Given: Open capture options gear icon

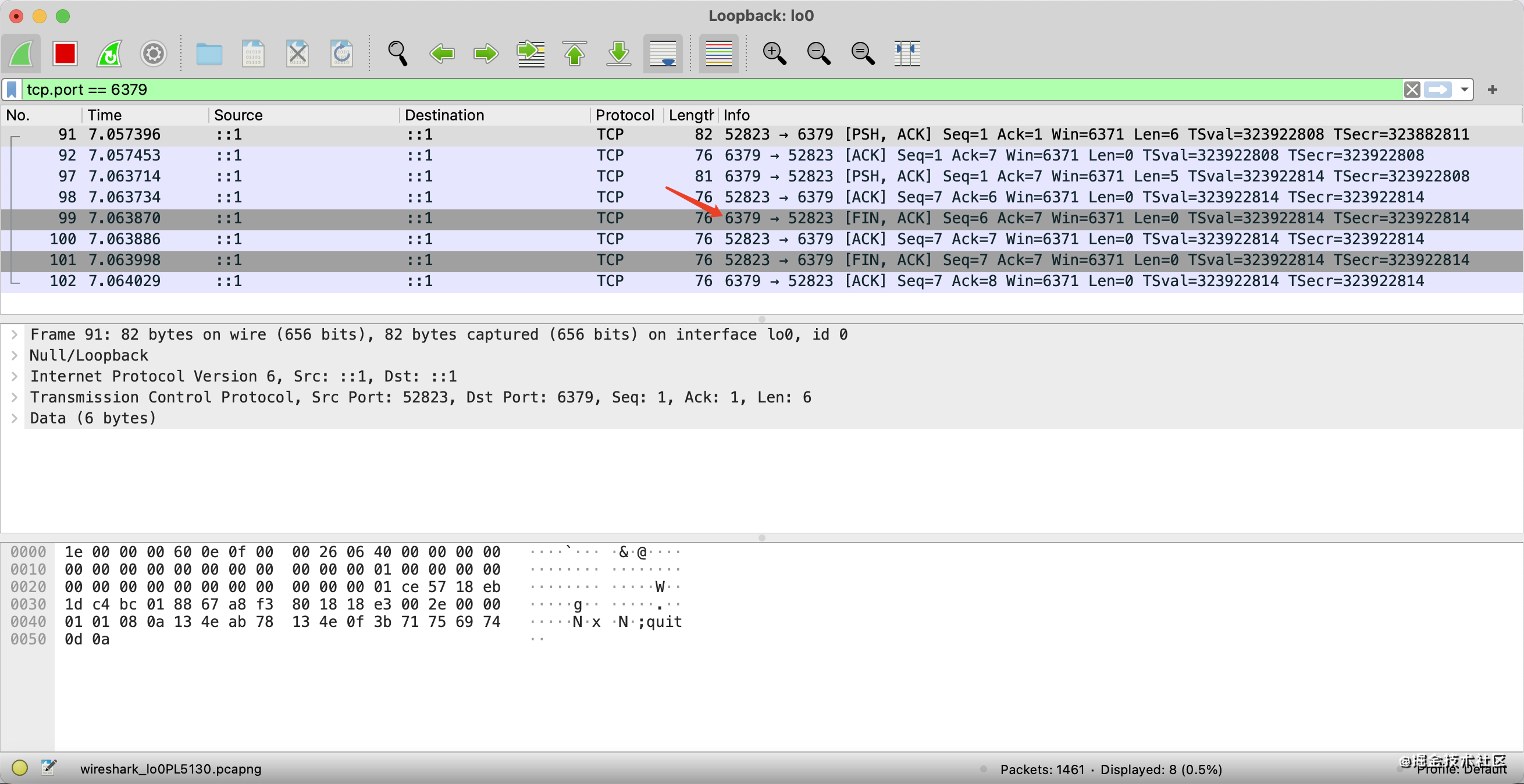Looking at the screenshot, I should (x=153, y=54).
